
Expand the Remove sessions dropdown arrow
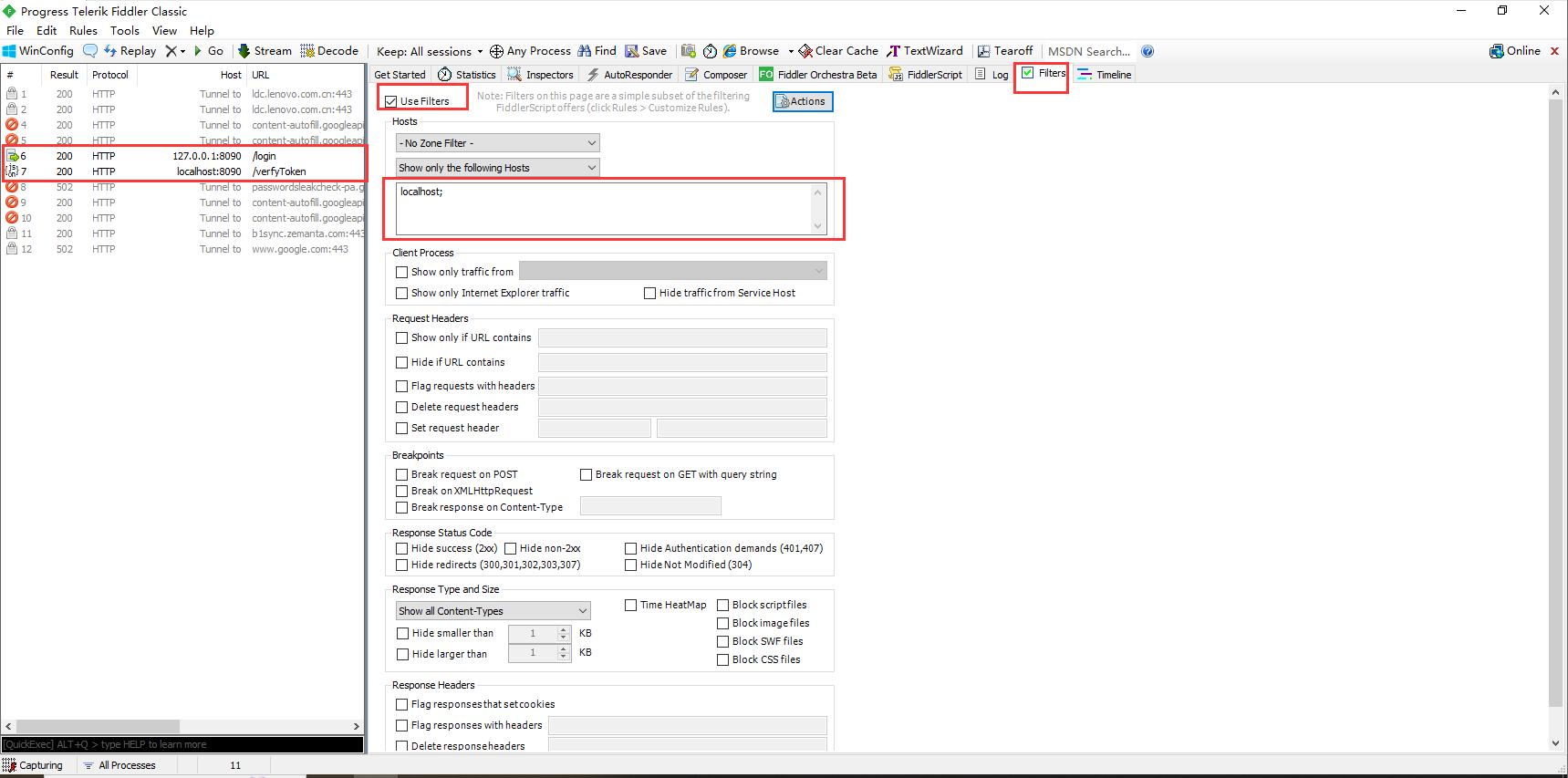[182, 51]
